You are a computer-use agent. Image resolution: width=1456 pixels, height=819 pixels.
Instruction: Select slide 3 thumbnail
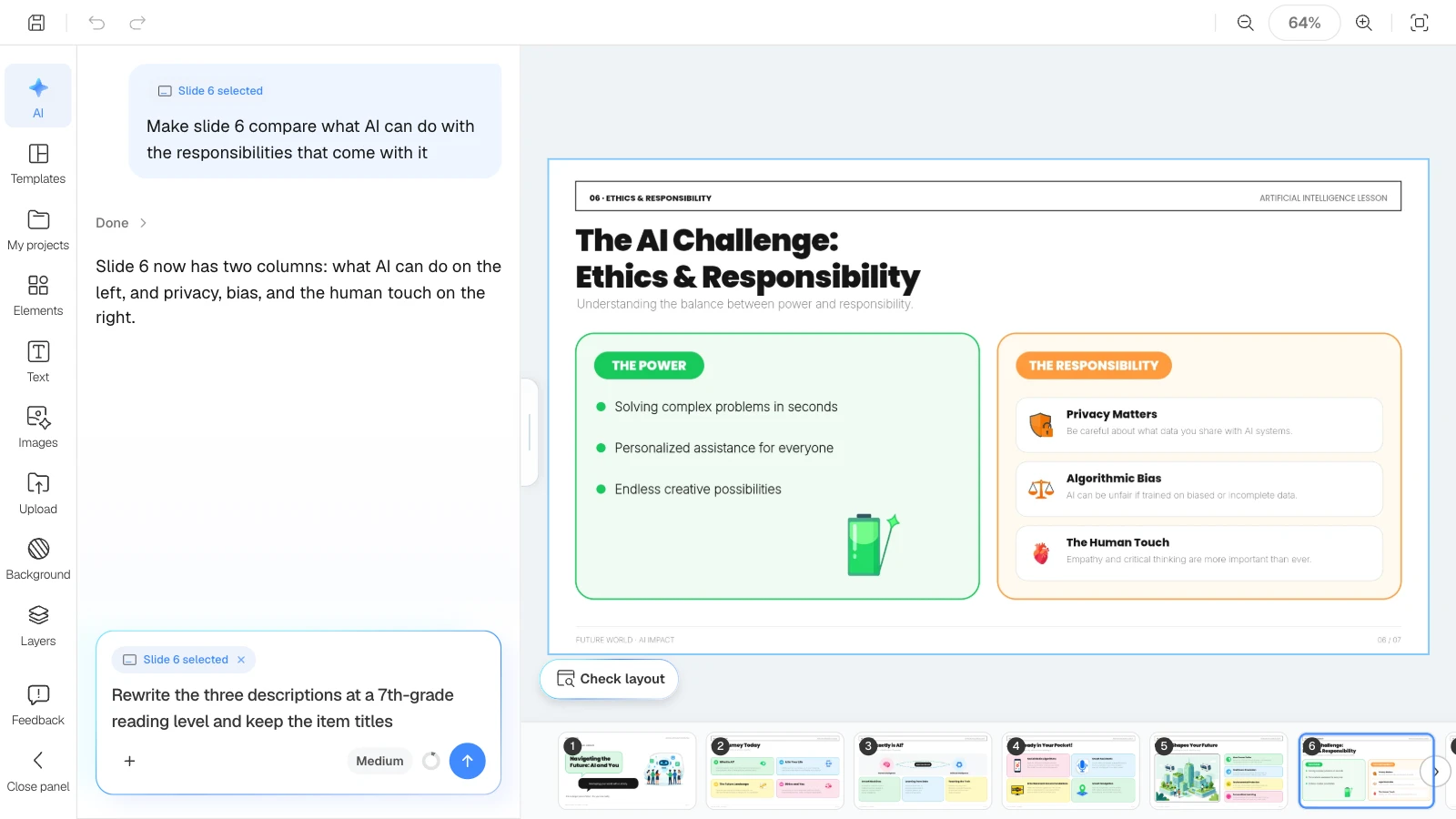click(923, 771)
